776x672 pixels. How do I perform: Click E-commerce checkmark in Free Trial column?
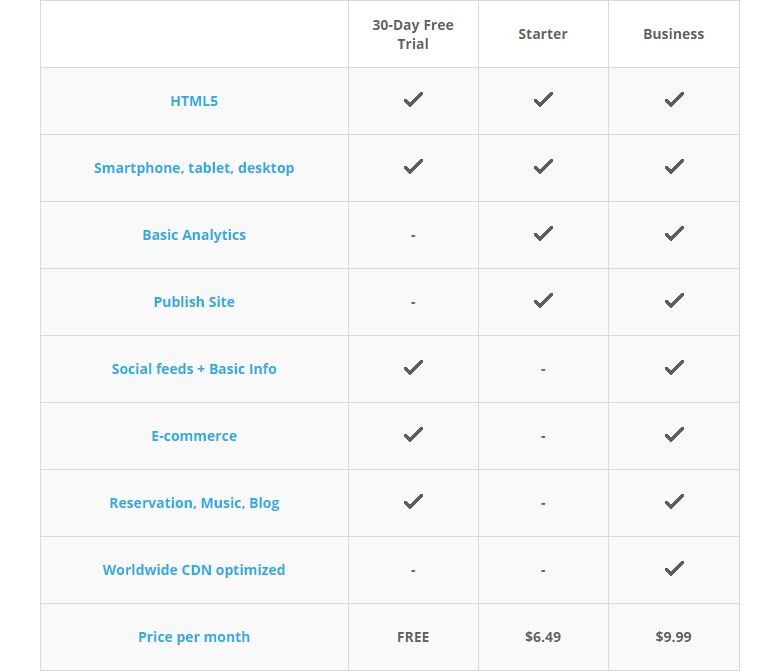[x=413, y=434]
